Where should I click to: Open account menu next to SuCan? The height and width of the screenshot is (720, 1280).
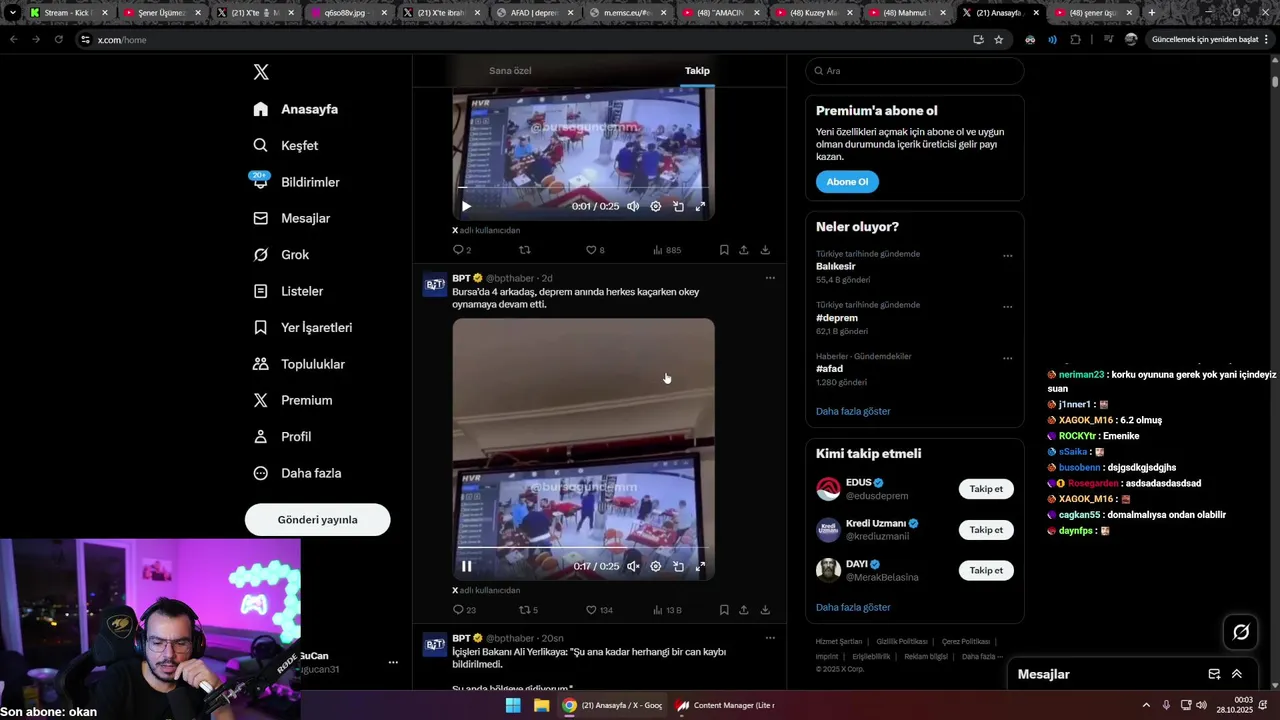(x=393, y=662)
